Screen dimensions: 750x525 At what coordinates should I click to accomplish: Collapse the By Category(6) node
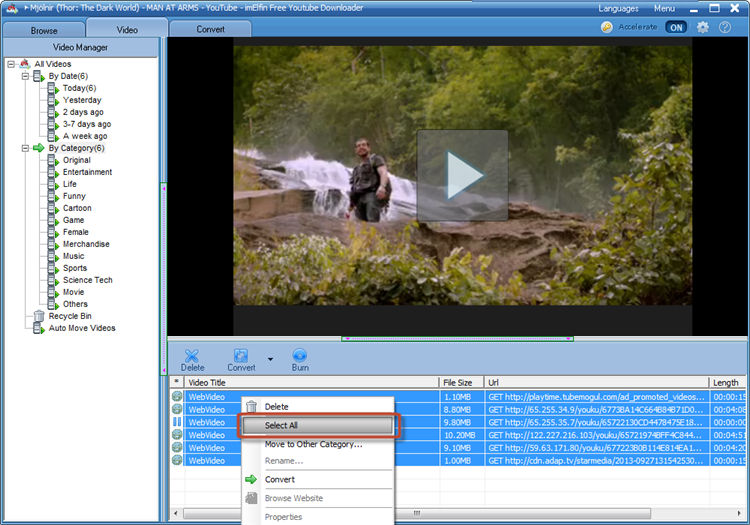pyautogui.click(x=25, y=148)
